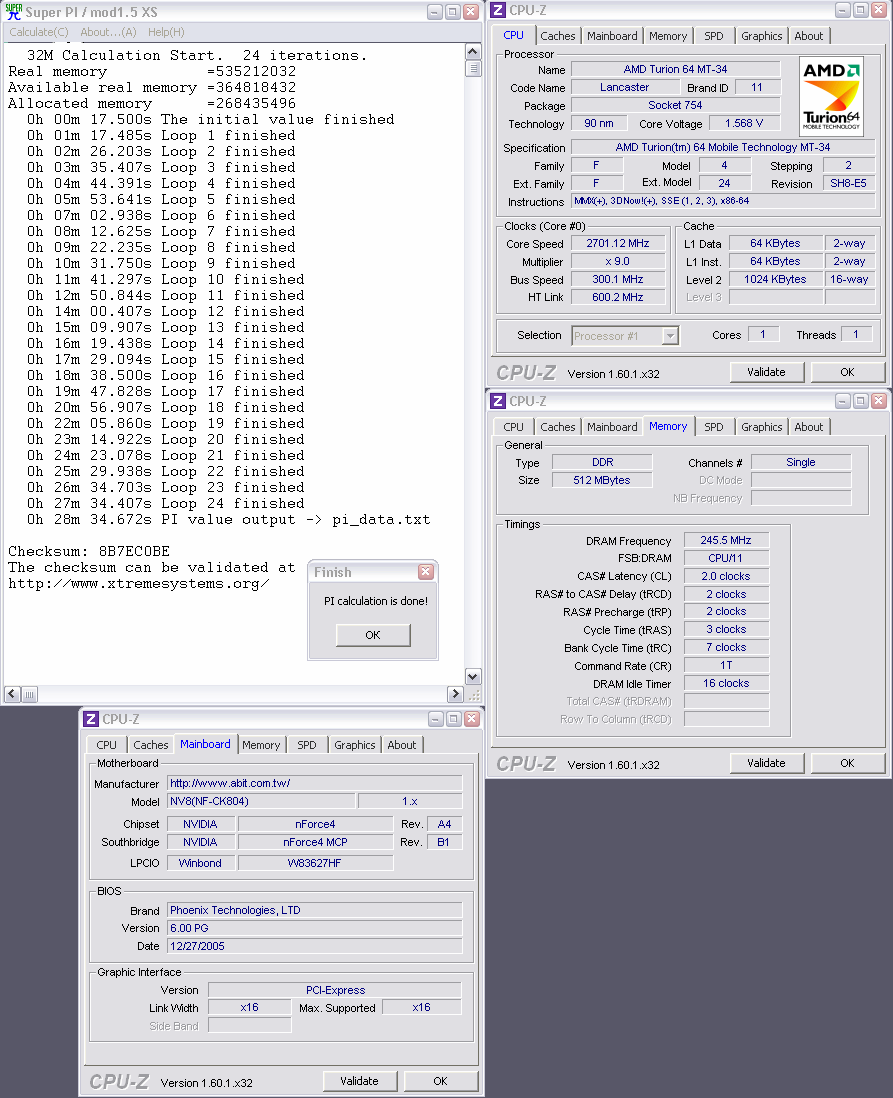Click the HT Link 600.2 MHz value
This screenshot has width=893, height=1098.
click(x=618, y=298)
